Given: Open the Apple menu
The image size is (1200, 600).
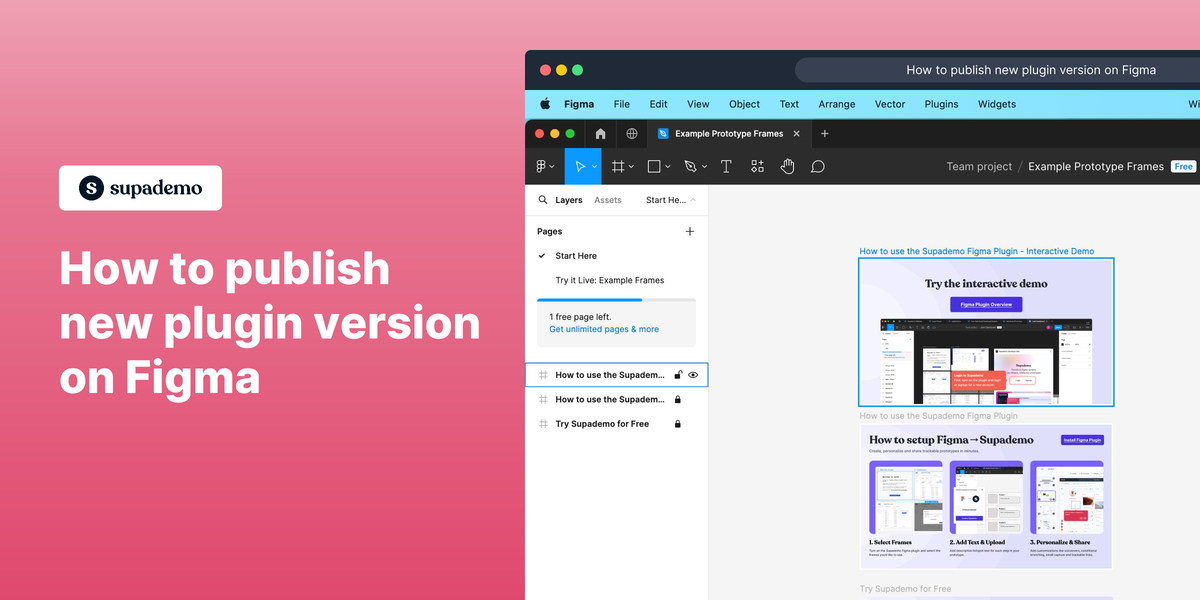Looking at the screenshot, I should (x=545, y=104).
